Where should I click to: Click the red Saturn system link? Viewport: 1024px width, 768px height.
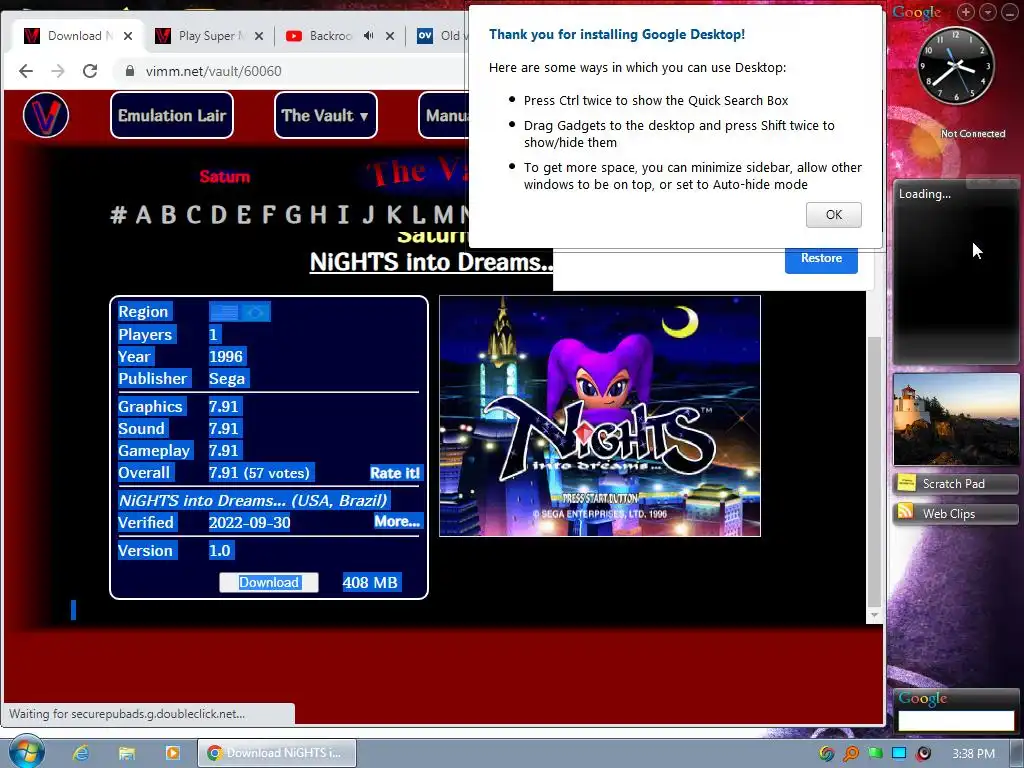pos(225,176)
